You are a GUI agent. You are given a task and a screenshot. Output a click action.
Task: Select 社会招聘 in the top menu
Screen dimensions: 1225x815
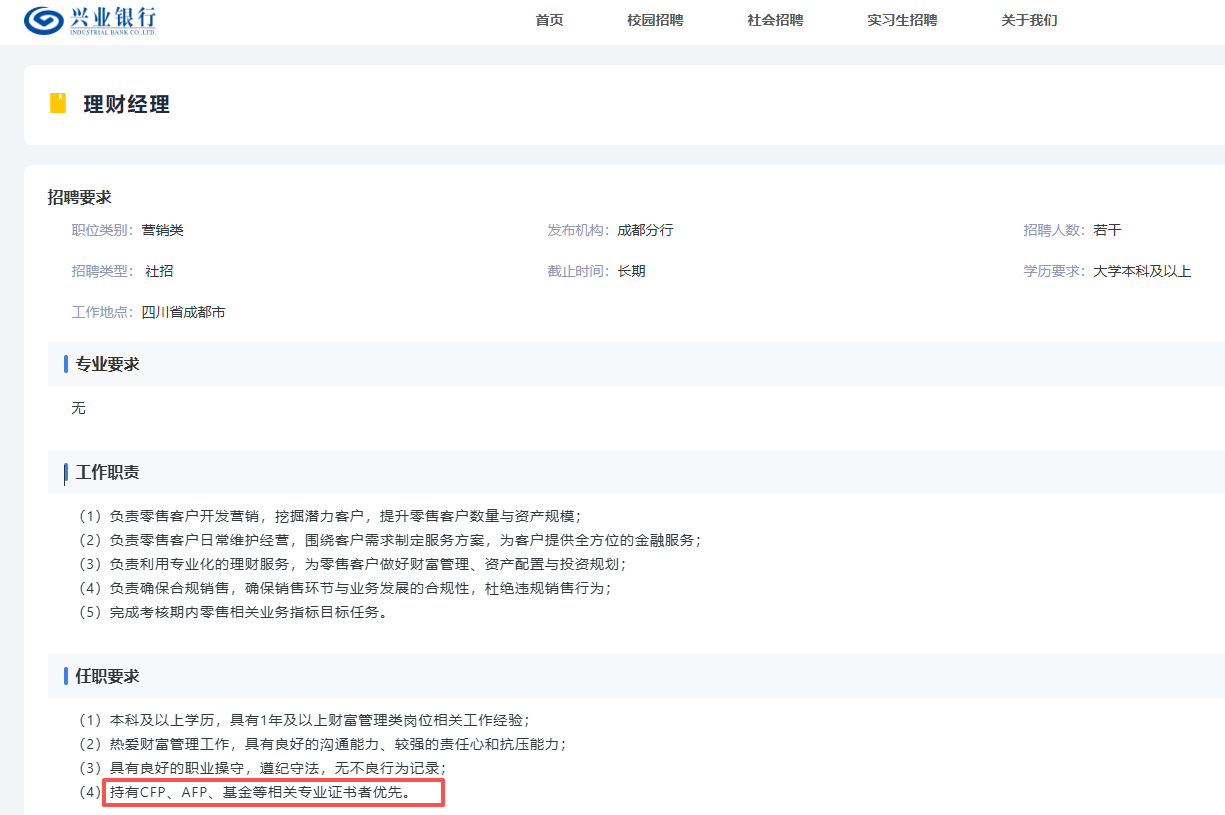pyautogui.click(x=775, y=21)
